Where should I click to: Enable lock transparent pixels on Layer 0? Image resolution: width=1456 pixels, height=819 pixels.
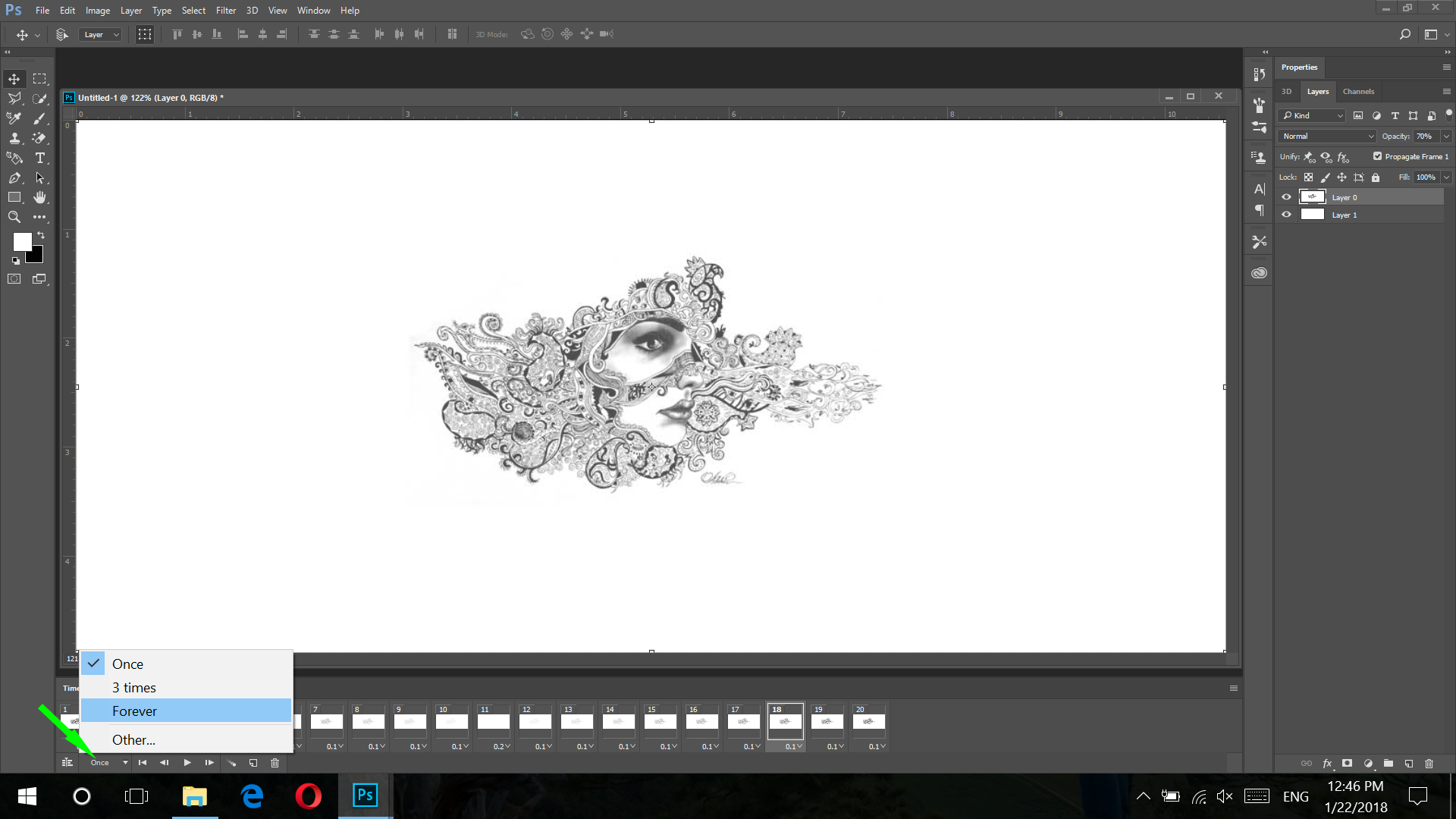1309,177
